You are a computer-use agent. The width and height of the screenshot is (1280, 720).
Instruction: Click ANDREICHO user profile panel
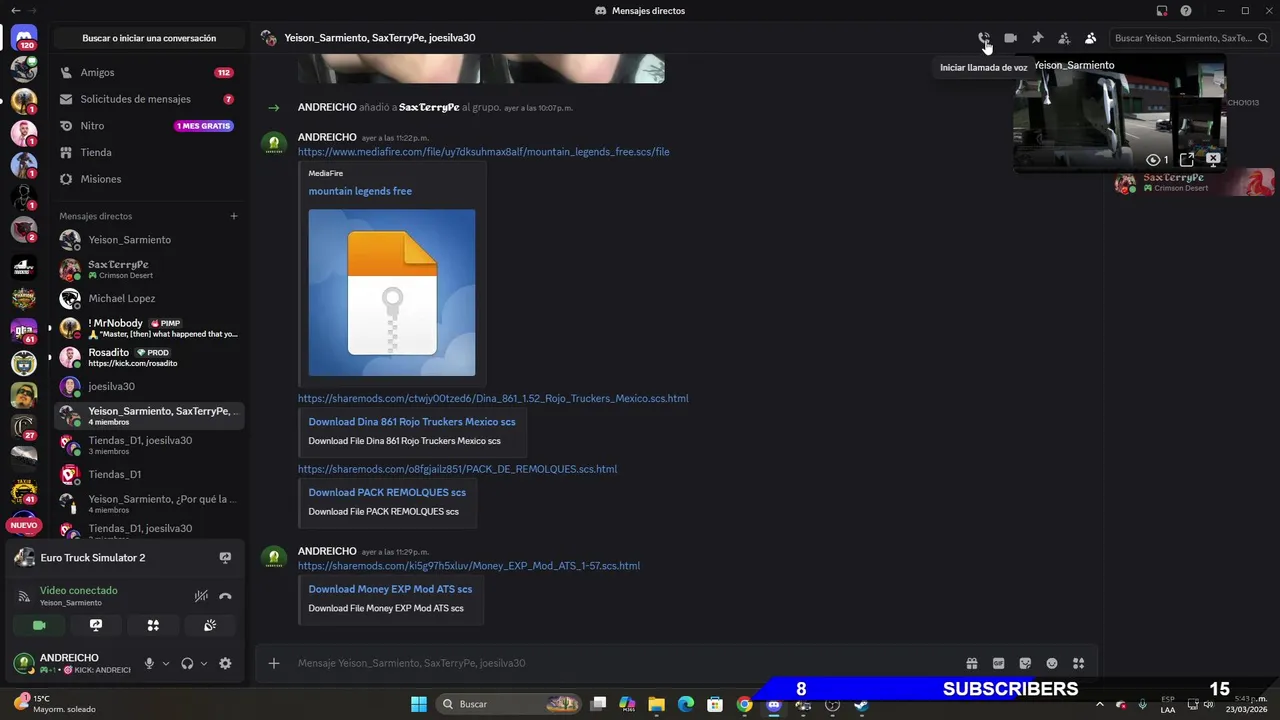click(x=72, y=663)
